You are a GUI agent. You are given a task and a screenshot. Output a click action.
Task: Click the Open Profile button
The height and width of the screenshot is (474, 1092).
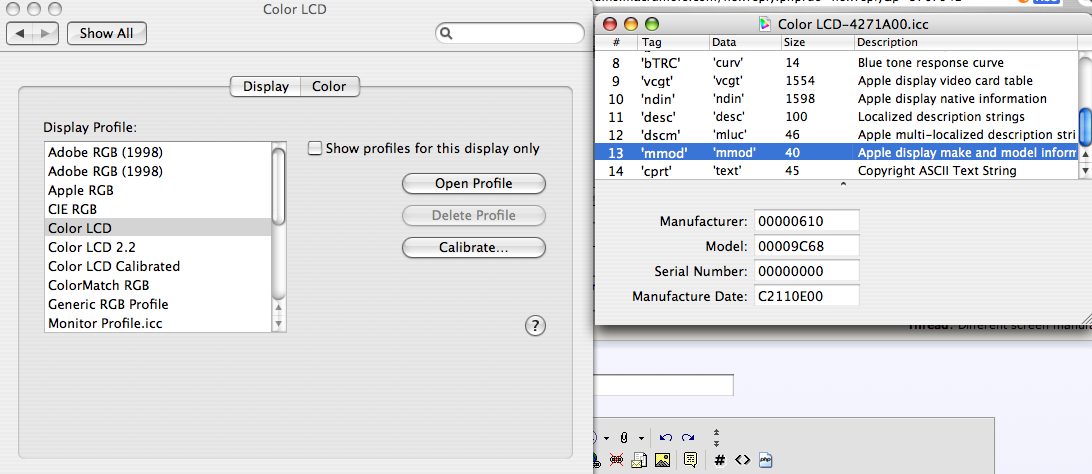tap(474, 184)
